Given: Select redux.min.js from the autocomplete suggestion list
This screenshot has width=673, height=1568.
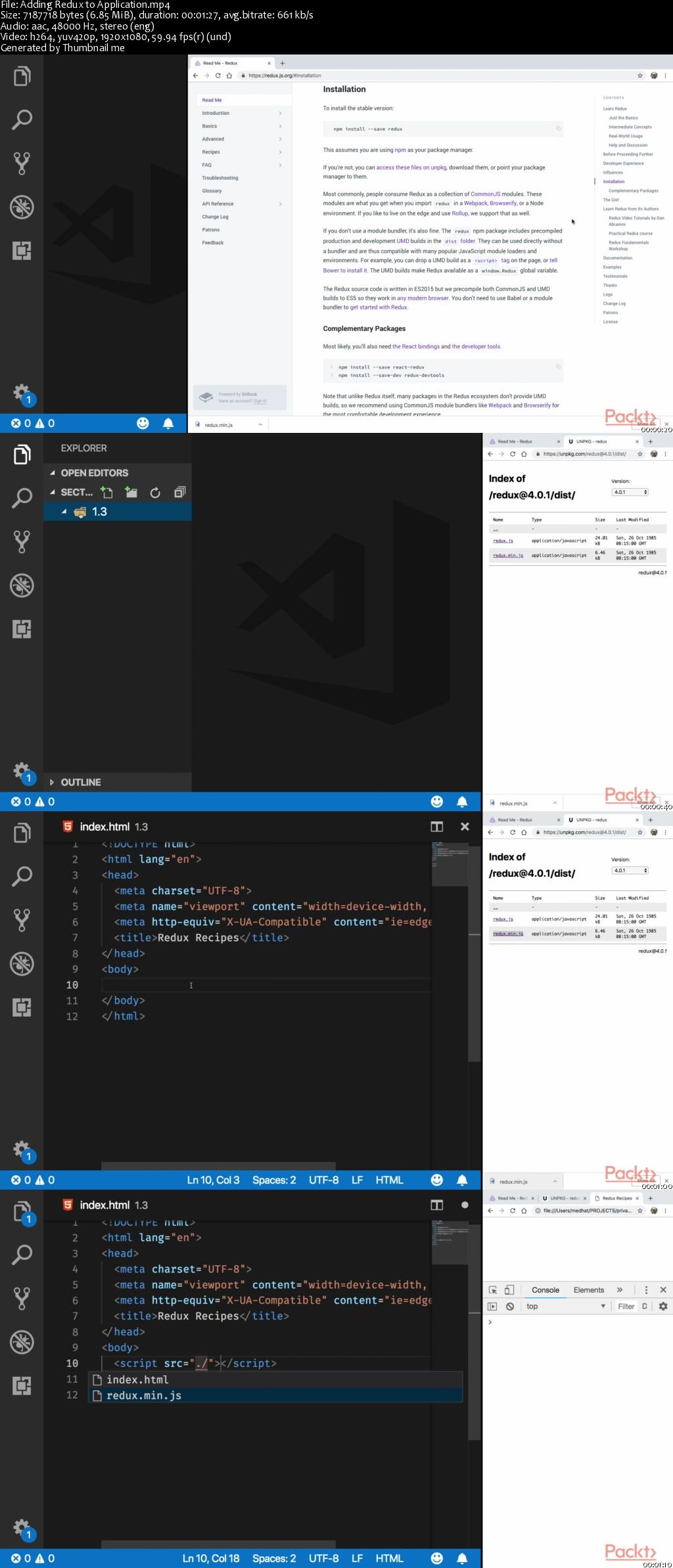Looking at the screenshot, I should tap(275, 1395).
